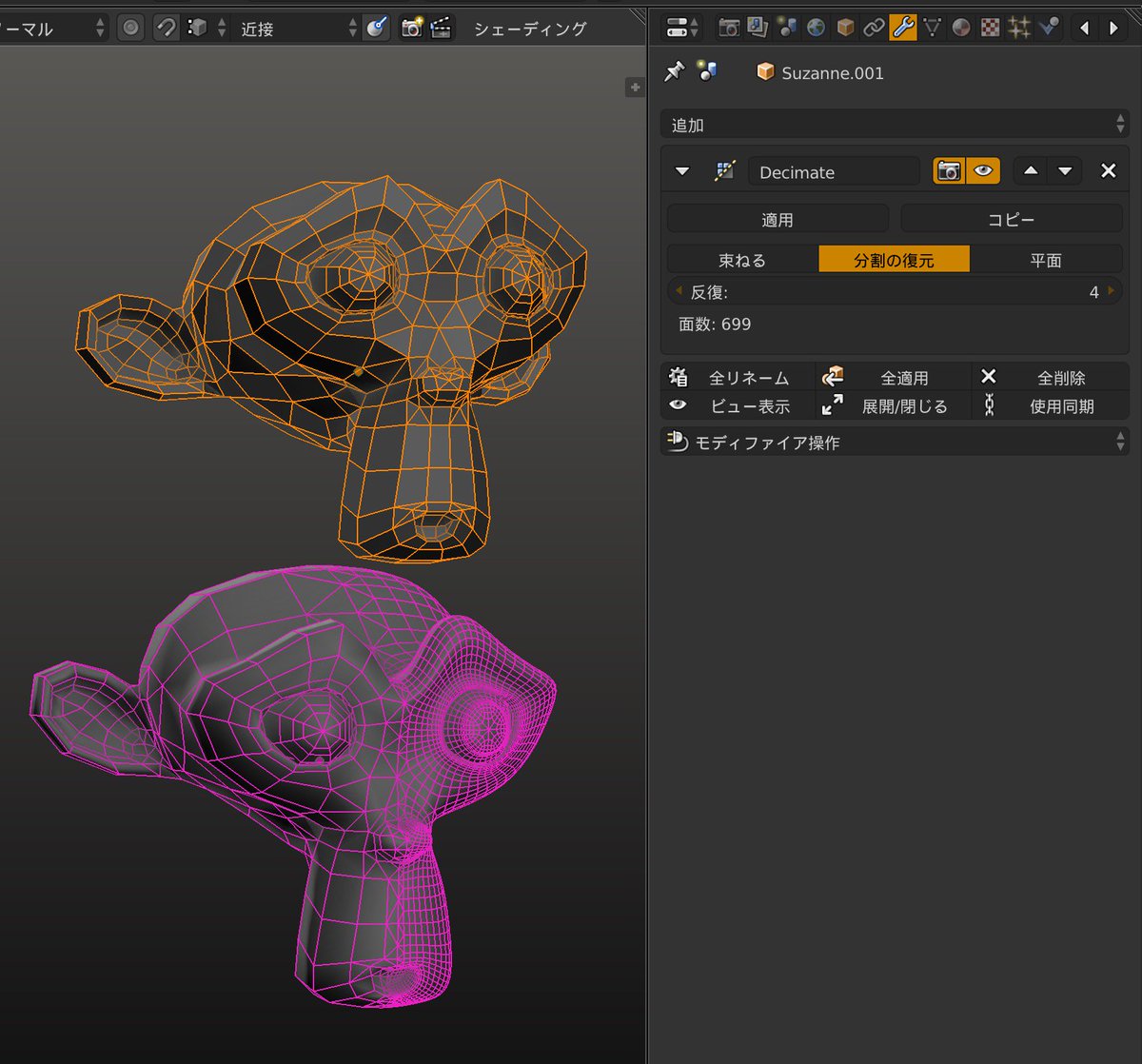Select the 束ねる collapse decimate mode
Image resolution: width=1142 pixels, height=1064 pixels.
pos(742,260)
